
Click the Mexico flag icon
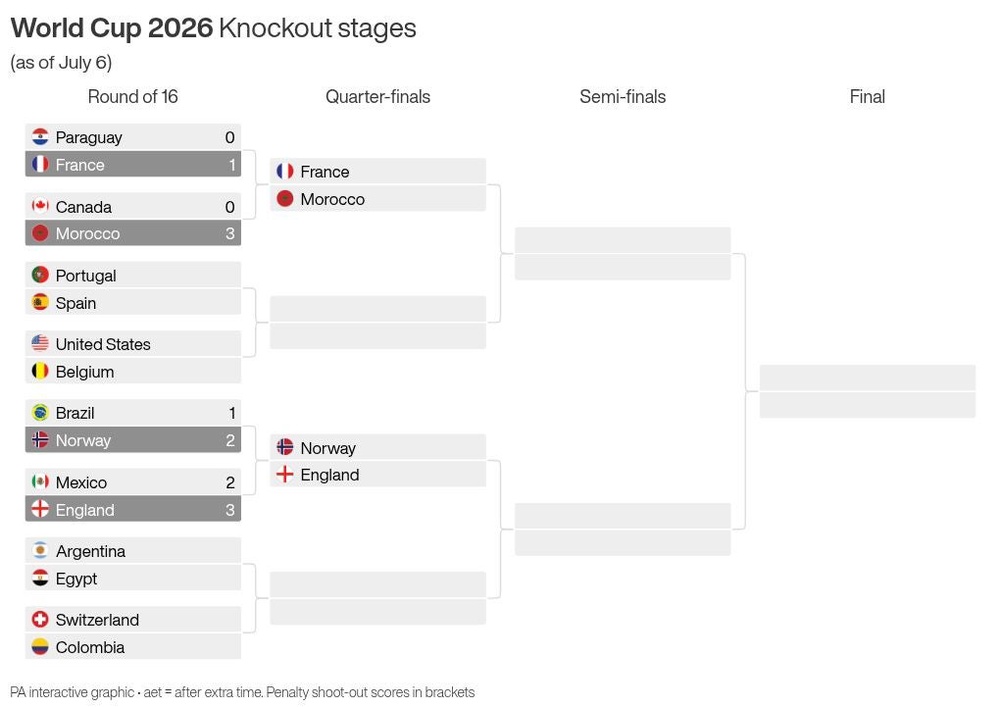coord(40,481)
